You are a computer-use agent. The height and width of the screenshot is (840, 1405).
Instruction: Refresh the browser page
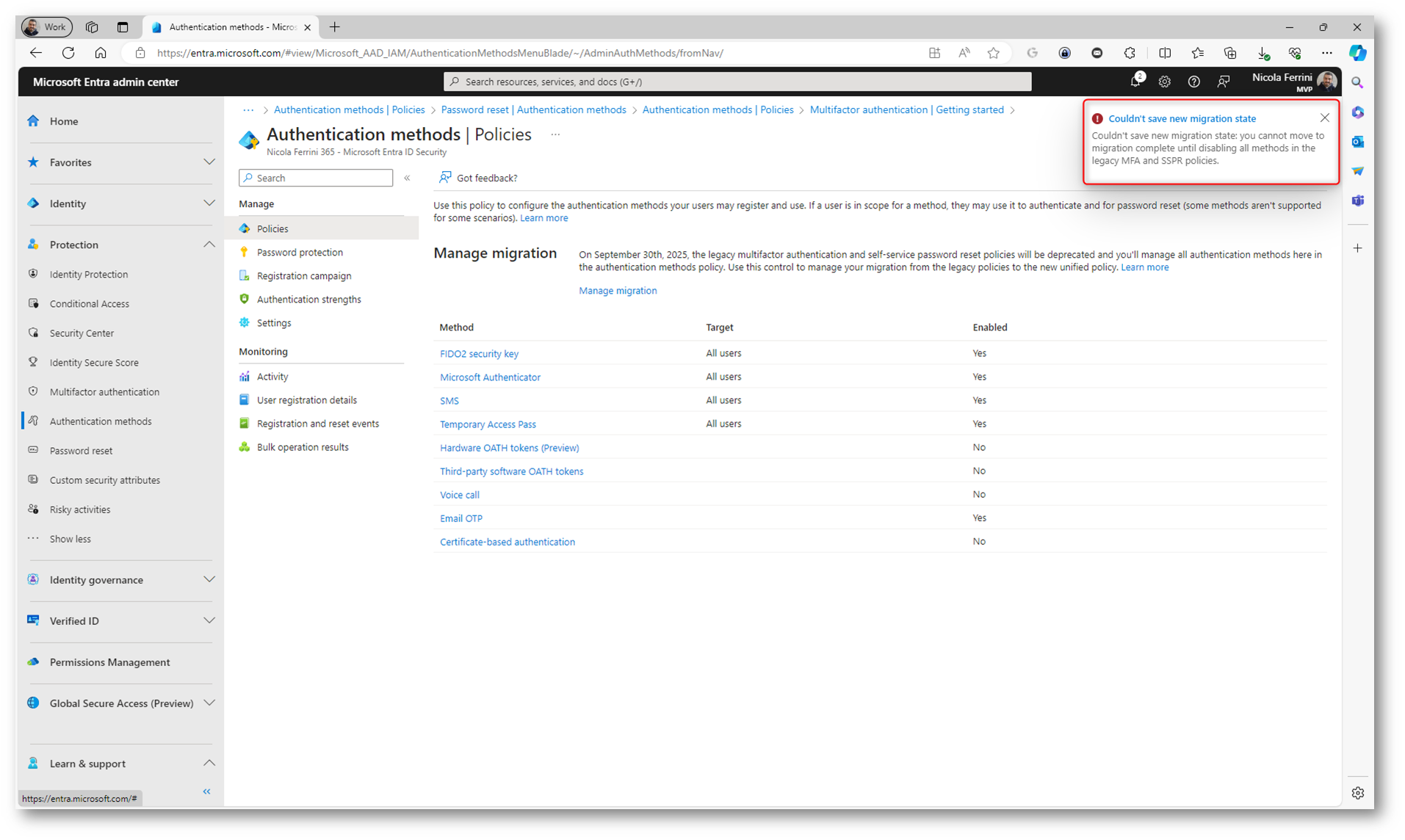(x=68, y=53)
